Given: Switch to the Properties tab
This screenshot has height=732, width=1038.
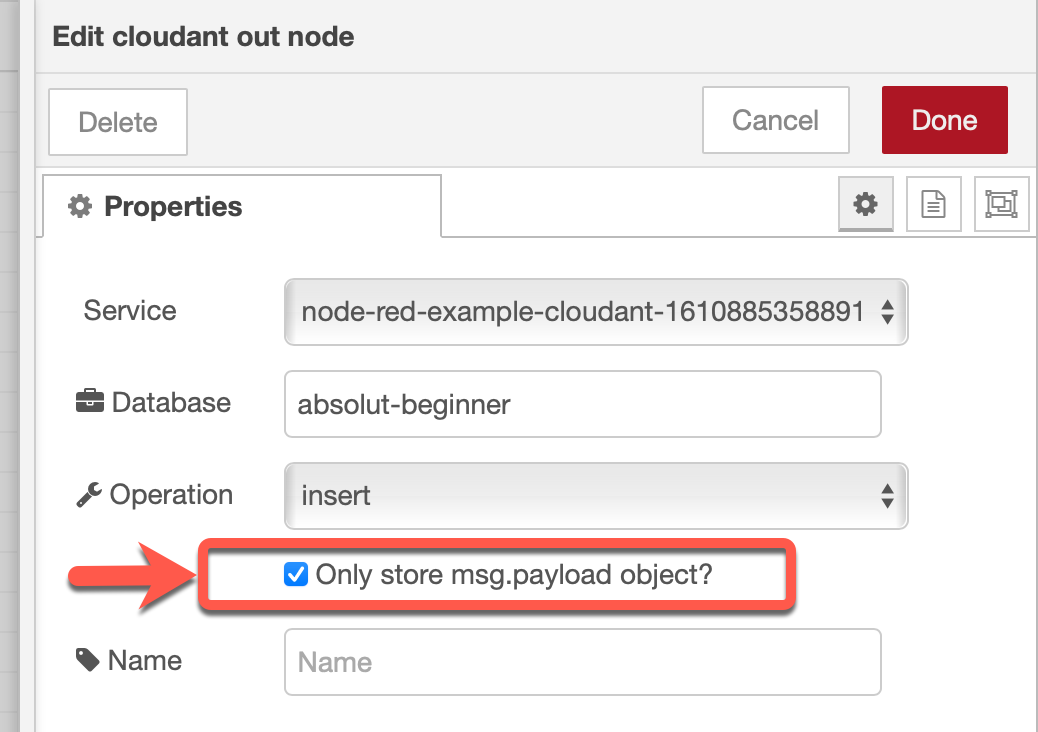Looking at the screenshot, I should pos(242,206).
